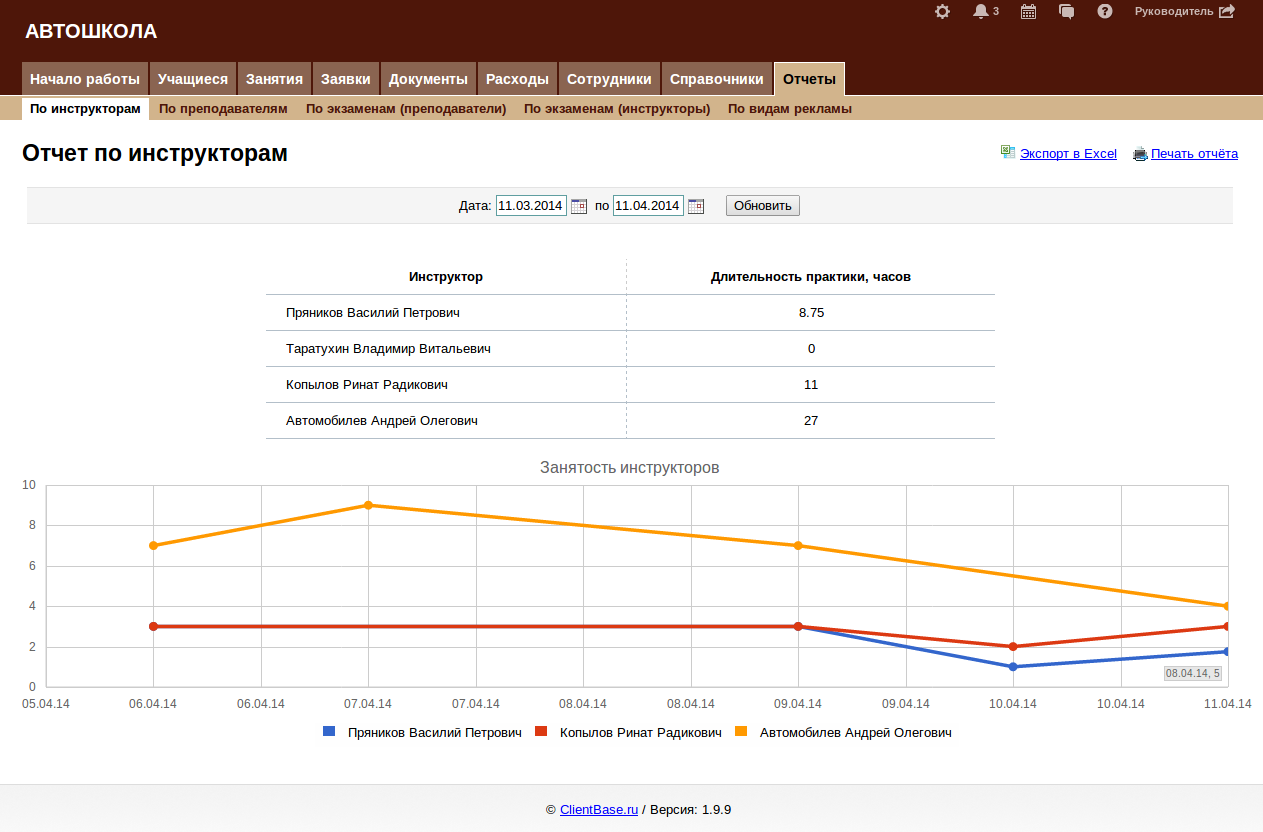This screenshot has height=832, width=1263.
Task: Open the Сотрудники tab
Action: tap(609, 79)
